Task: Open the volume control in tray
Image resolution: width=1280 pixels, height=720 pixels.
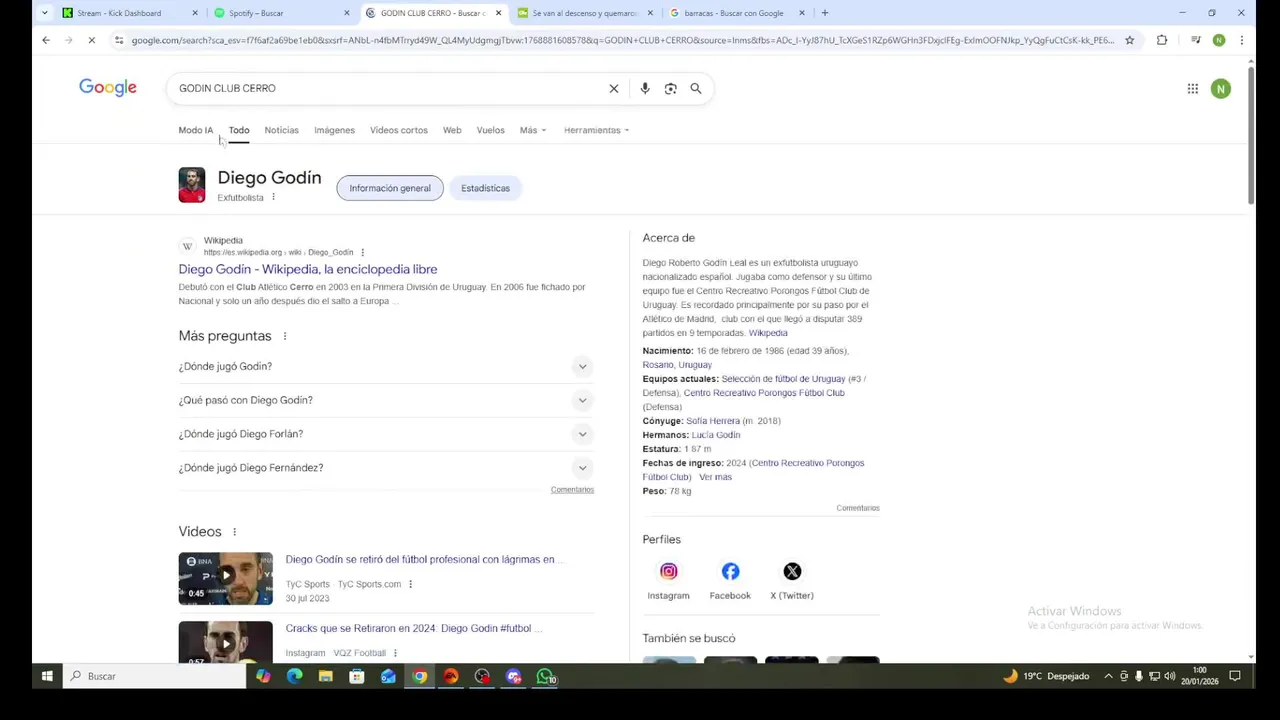Action: tap(1170, 676)
